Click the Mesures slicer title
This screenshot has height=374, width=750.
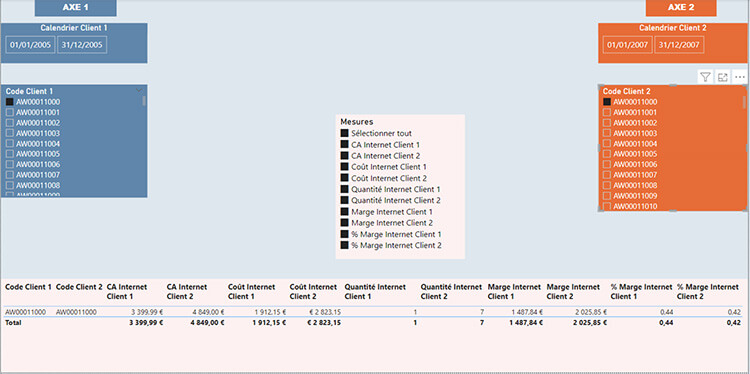(357, 121)
